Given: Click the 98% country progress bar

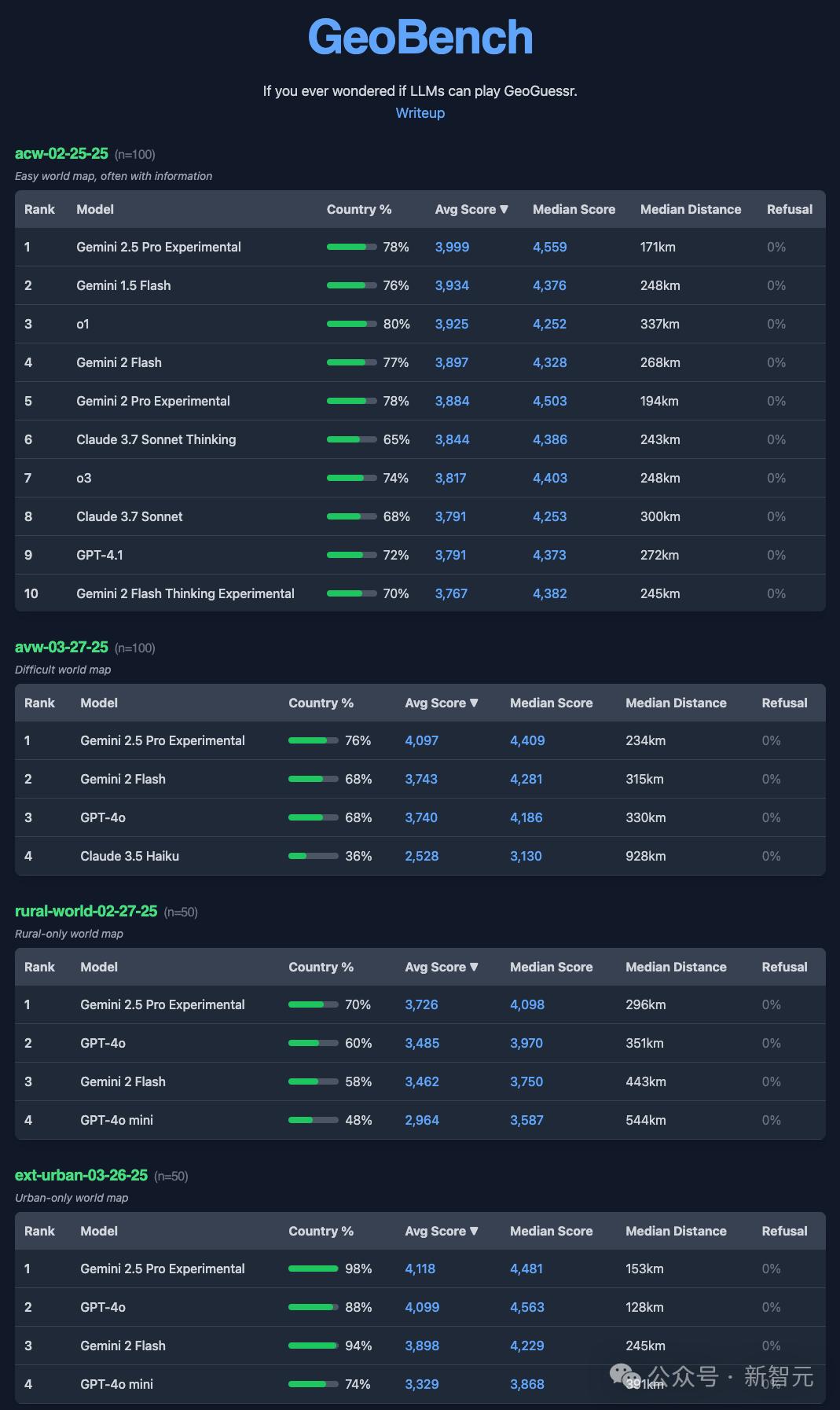Looking at the screenshot, I should tap(314, 1269).
